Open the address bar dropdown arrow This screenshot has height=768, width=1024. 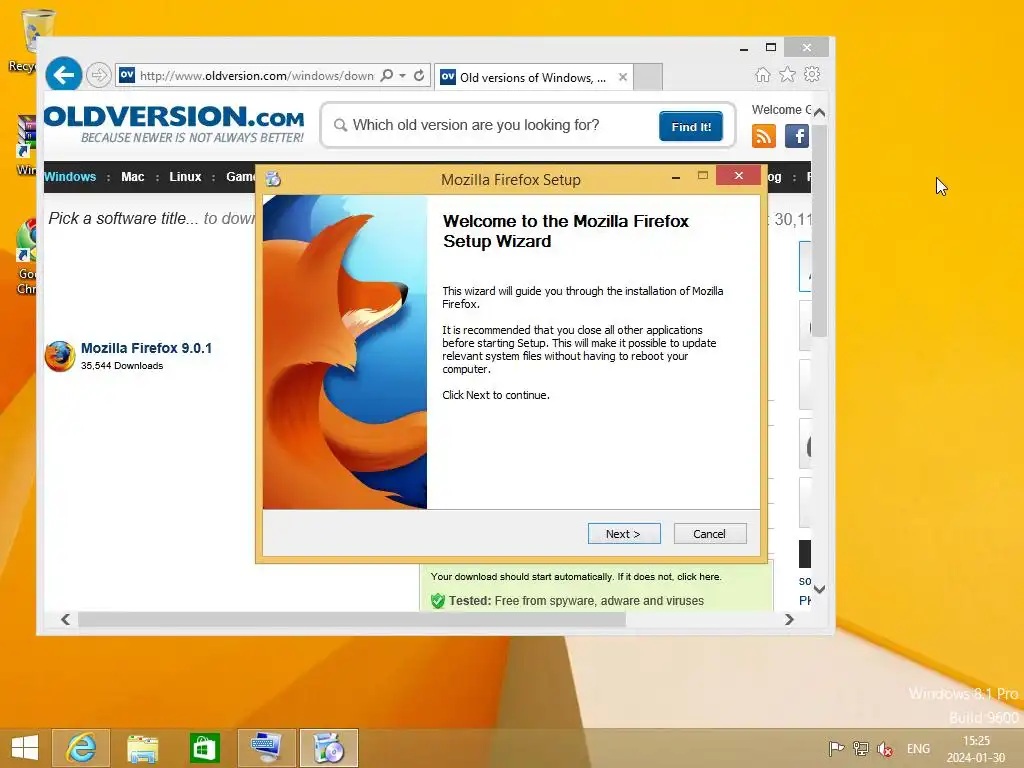[402, 75]
